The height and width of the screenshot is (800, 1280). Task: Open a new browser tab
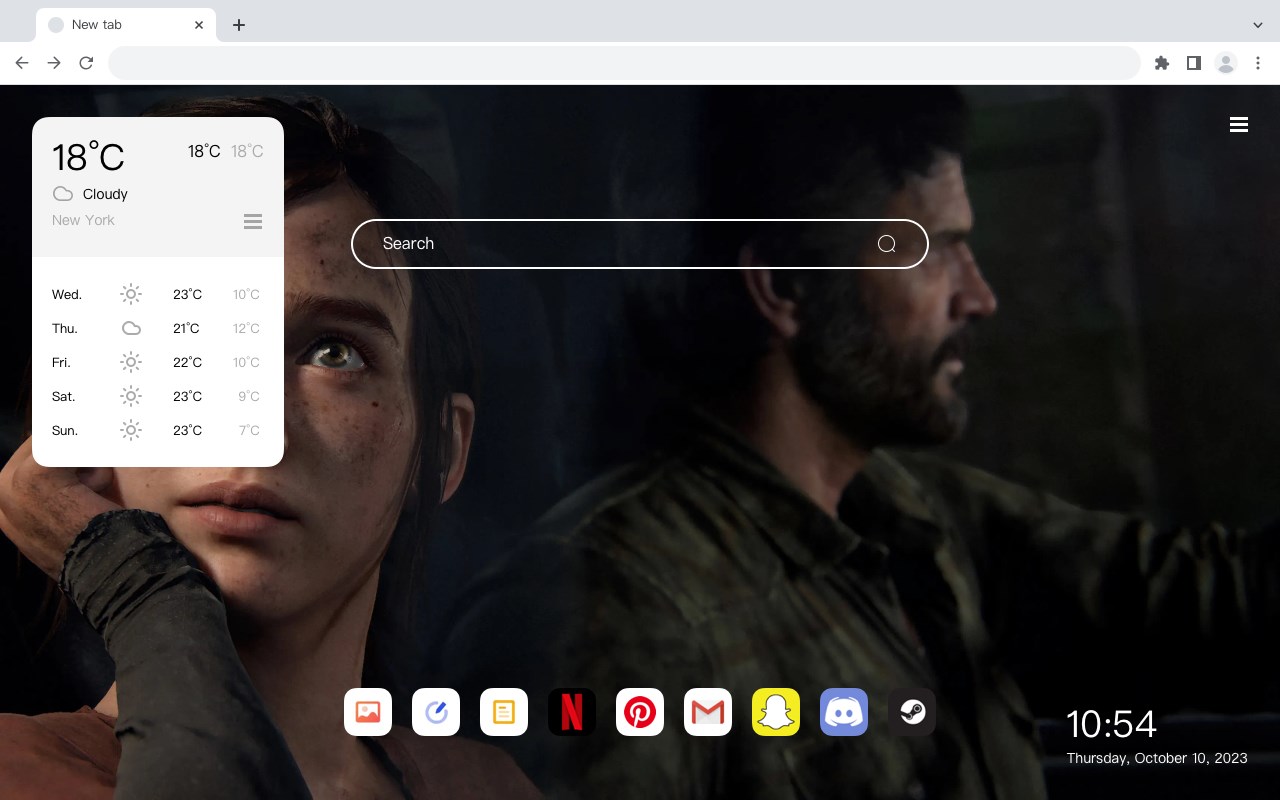[x=238, y=25]
